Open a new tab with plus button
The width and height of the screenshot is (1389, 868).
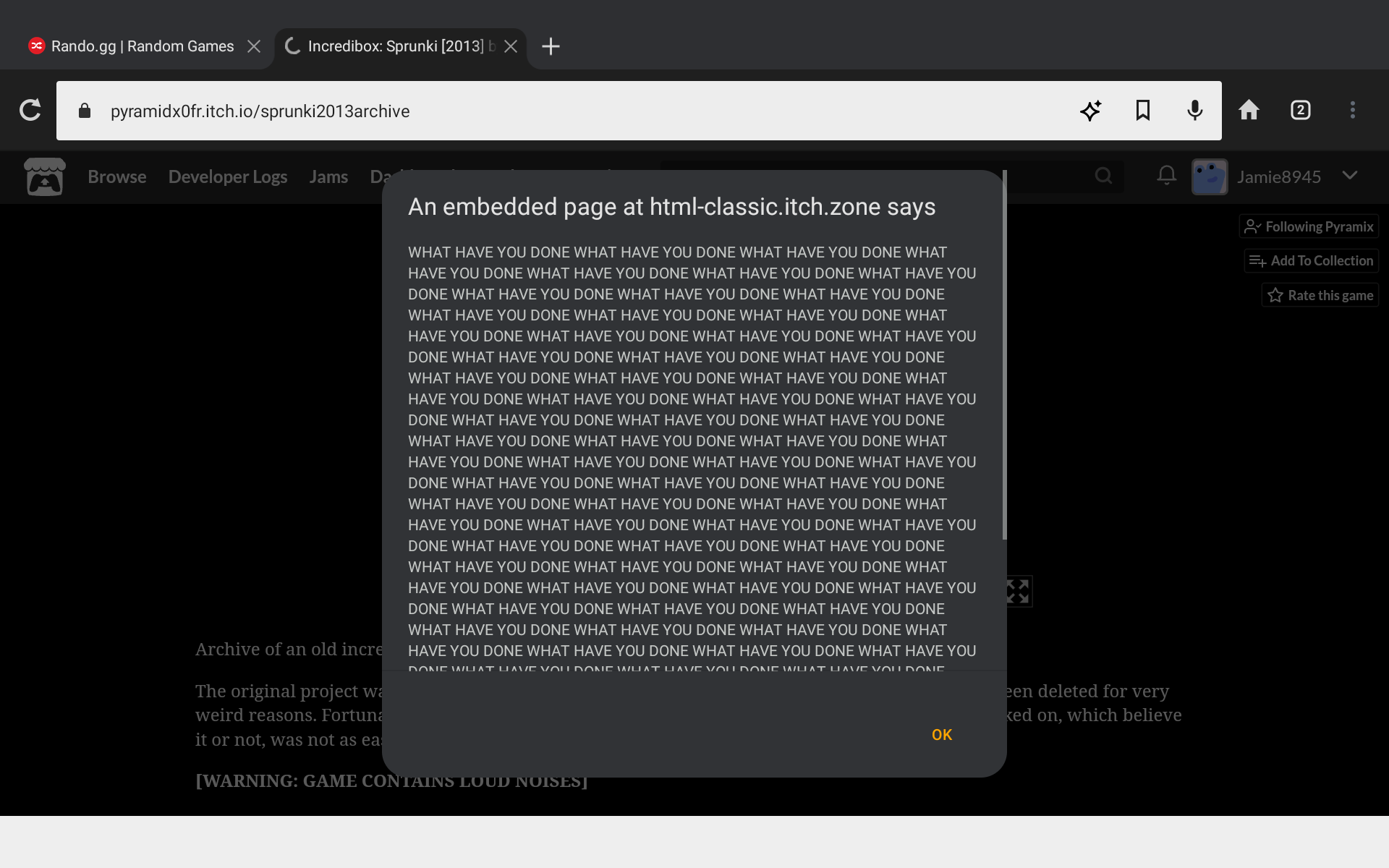pos(551,46)
